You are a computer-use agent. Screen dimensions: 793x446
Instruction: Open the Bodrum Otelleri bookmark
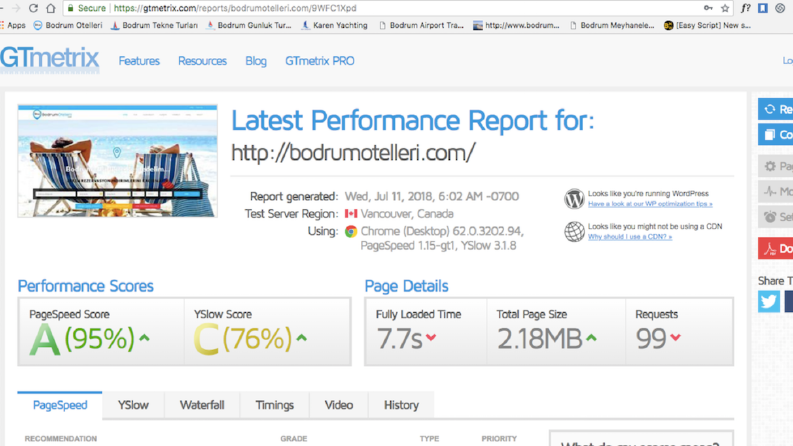[68, 25]
